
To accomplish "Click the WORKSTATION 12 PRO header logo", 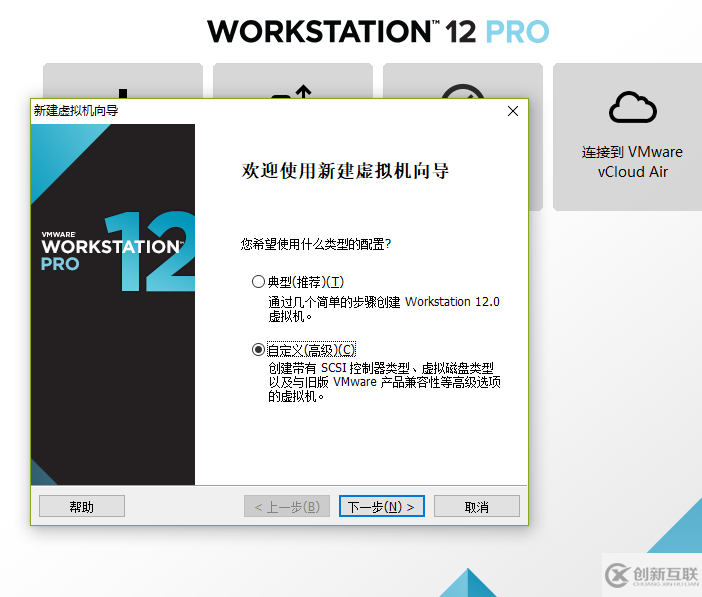I will pyautogui.click(x=378, y=31).
